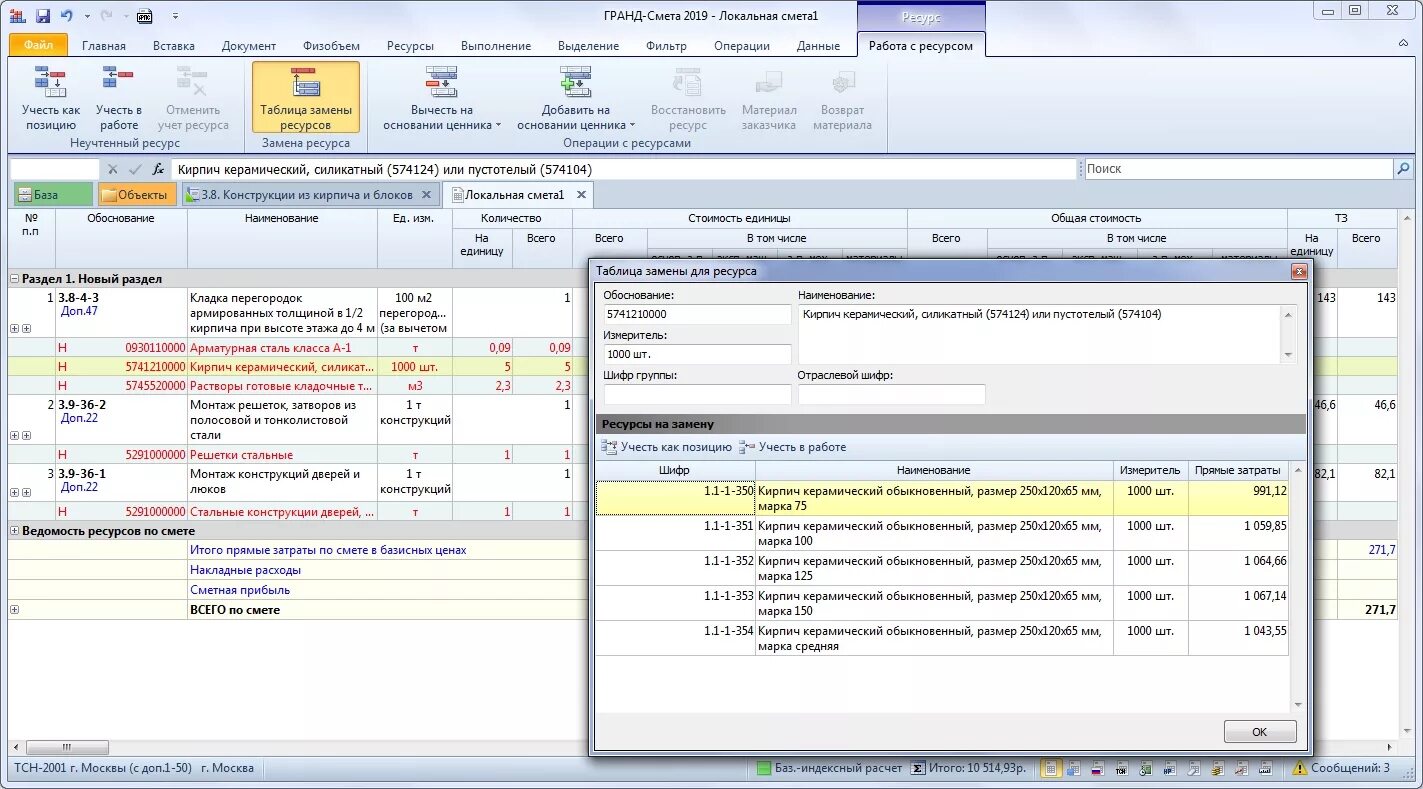Open the Выделение ribbon tab
Image resolution: width=1423 pixels, height=789 pixels.
(x=588, y=46)
